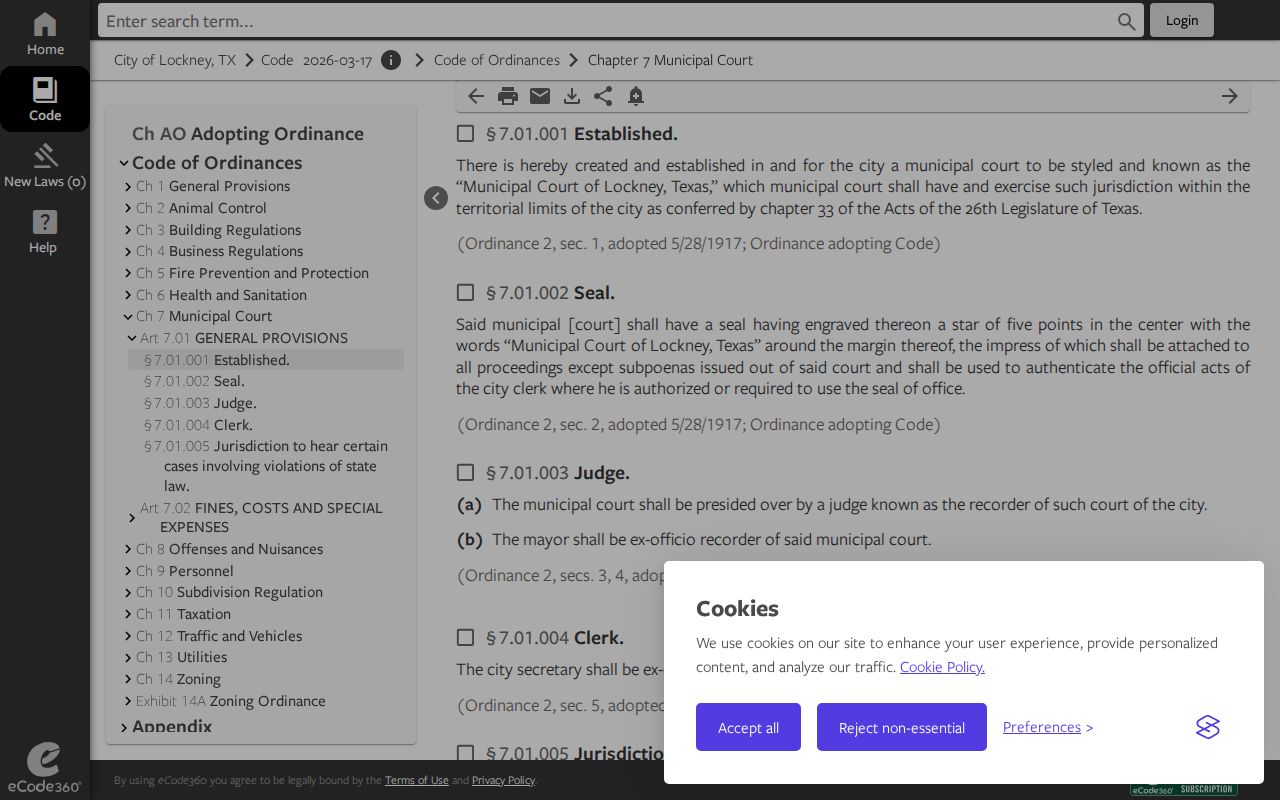Expand Ch 1 General Provisions

tap(128, 187)
